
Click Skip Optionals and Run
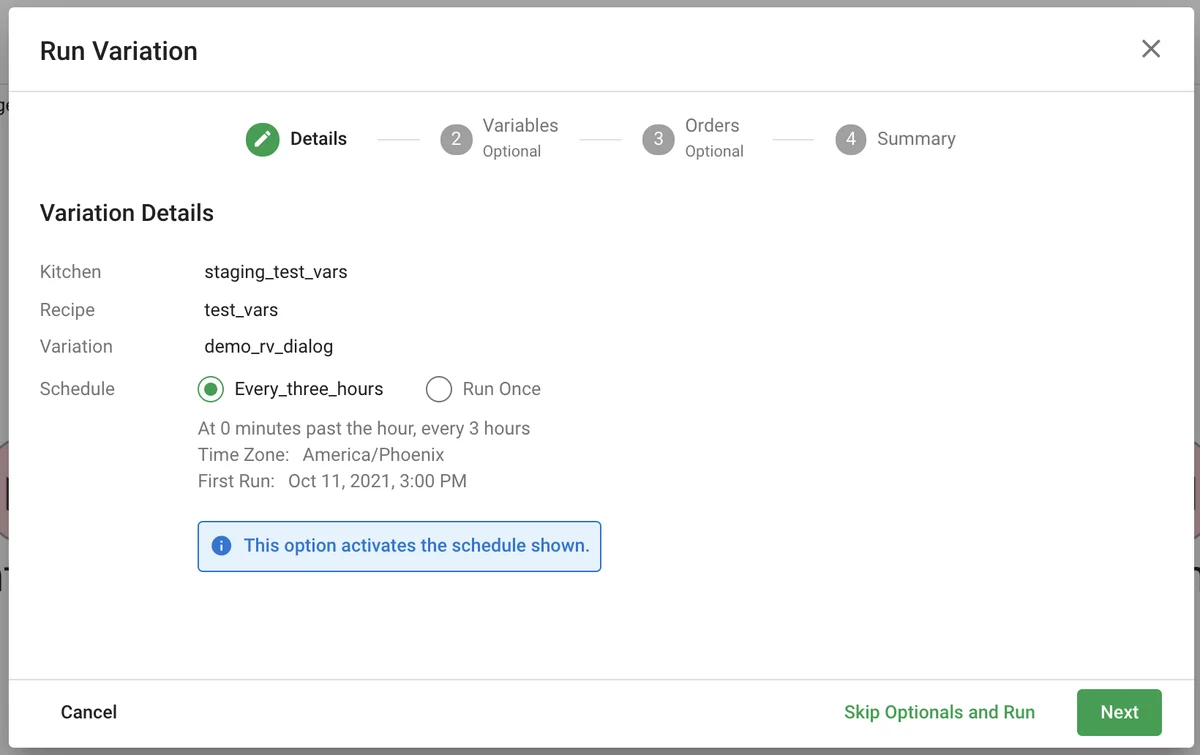(939, 712)
